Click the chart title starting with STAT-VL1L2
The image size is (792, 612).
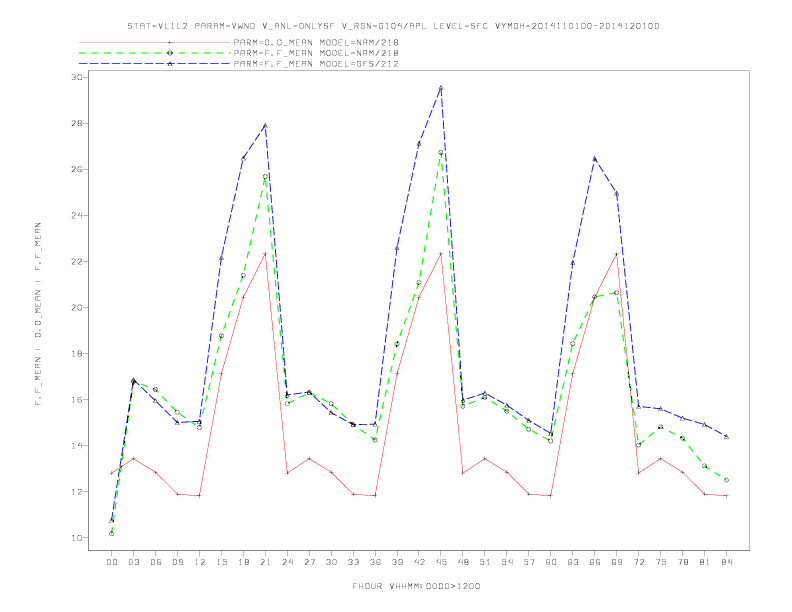(x=393, y=26)
